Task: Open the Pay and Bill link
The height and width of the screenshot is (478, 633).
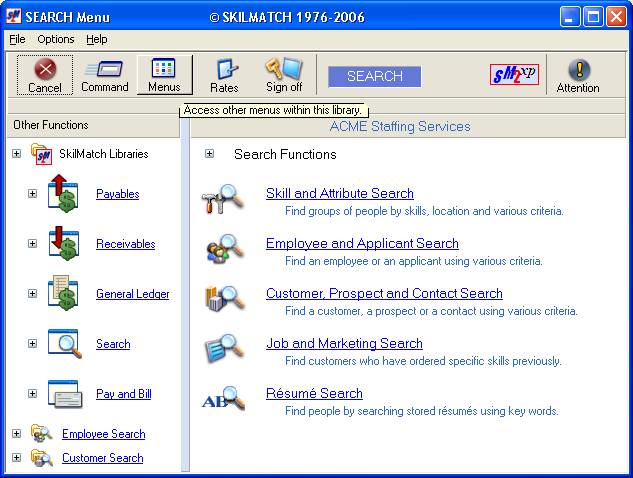Action: [x=124, y=394]
